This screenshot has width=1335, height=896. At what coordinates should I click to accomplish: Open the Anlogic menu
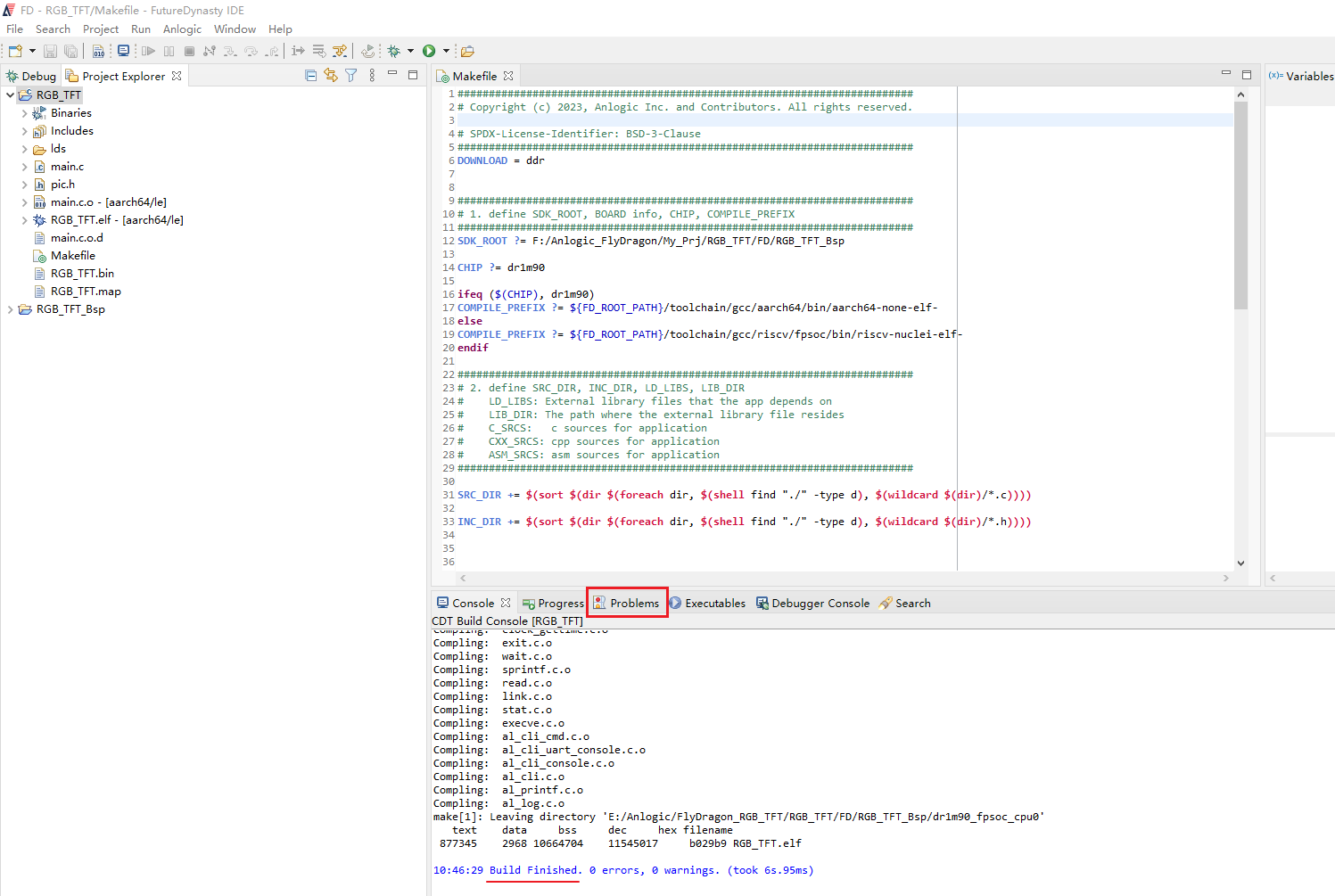tap(183, 29)
